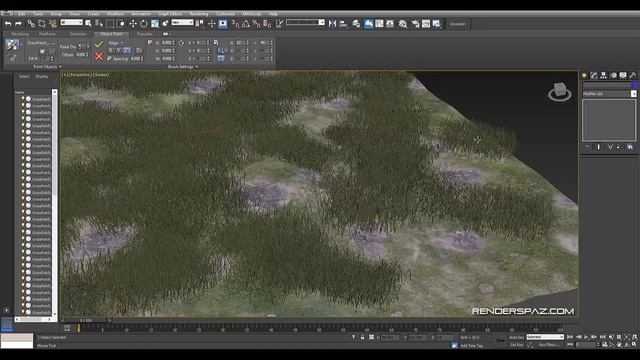The height and width of the screenshot is (360, 640).
Task: Open the Modify command panel tab
Action: tap(594, 76)
